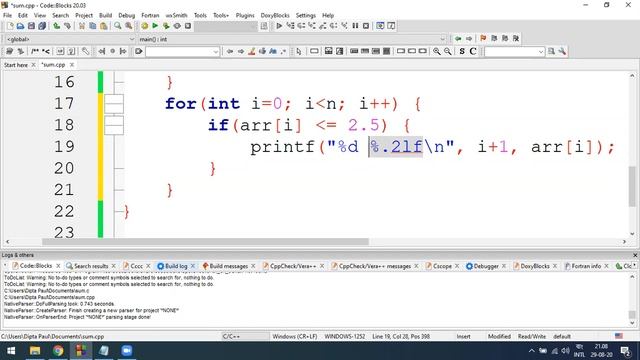The image size is (640, 360).
Task: Click the Redo icon
Action: tap(67, 26)
